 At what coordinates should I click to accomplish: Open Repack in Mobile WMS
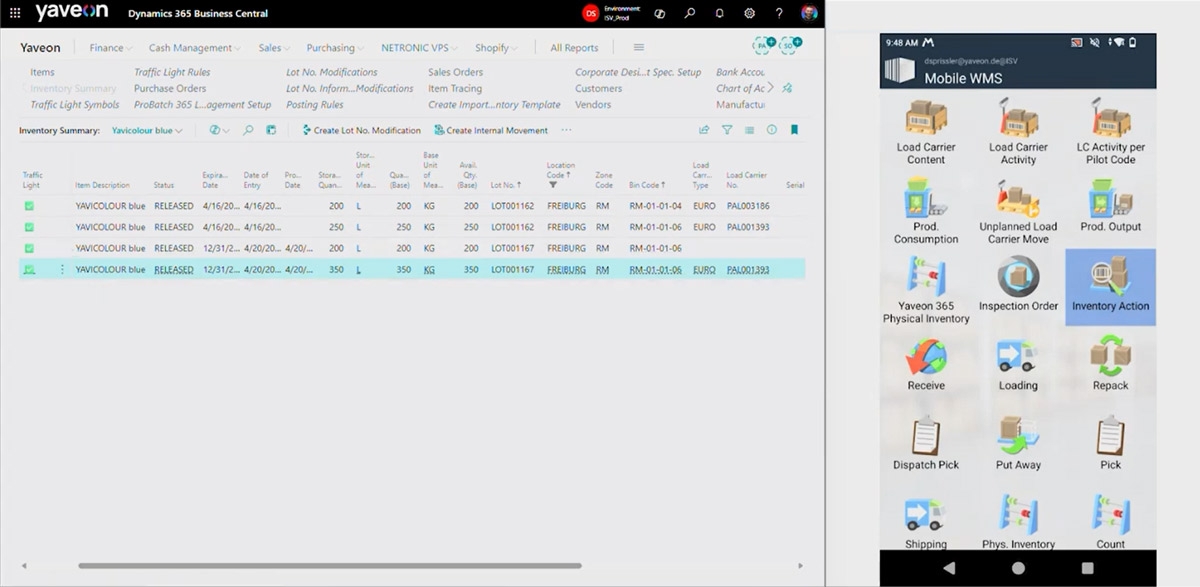pos(1110,364)
